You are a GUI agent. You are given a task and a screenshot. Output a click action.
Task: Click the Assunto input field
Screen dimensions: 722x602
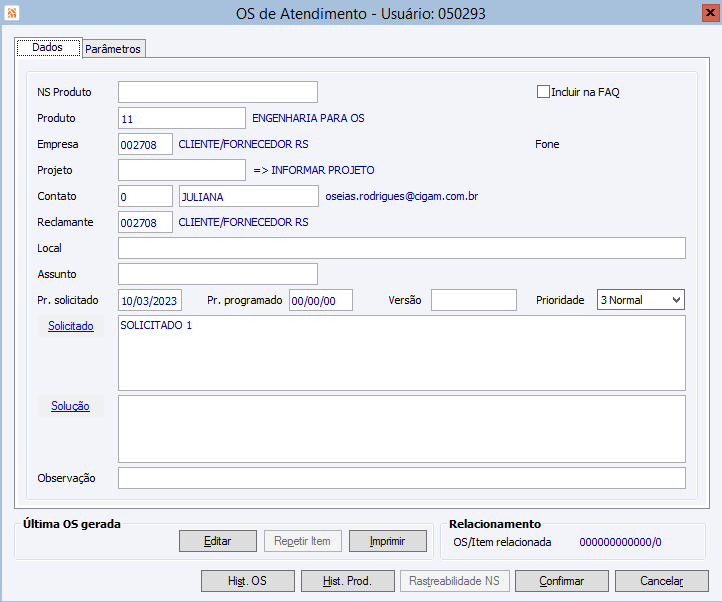click(x=218, y=274)
